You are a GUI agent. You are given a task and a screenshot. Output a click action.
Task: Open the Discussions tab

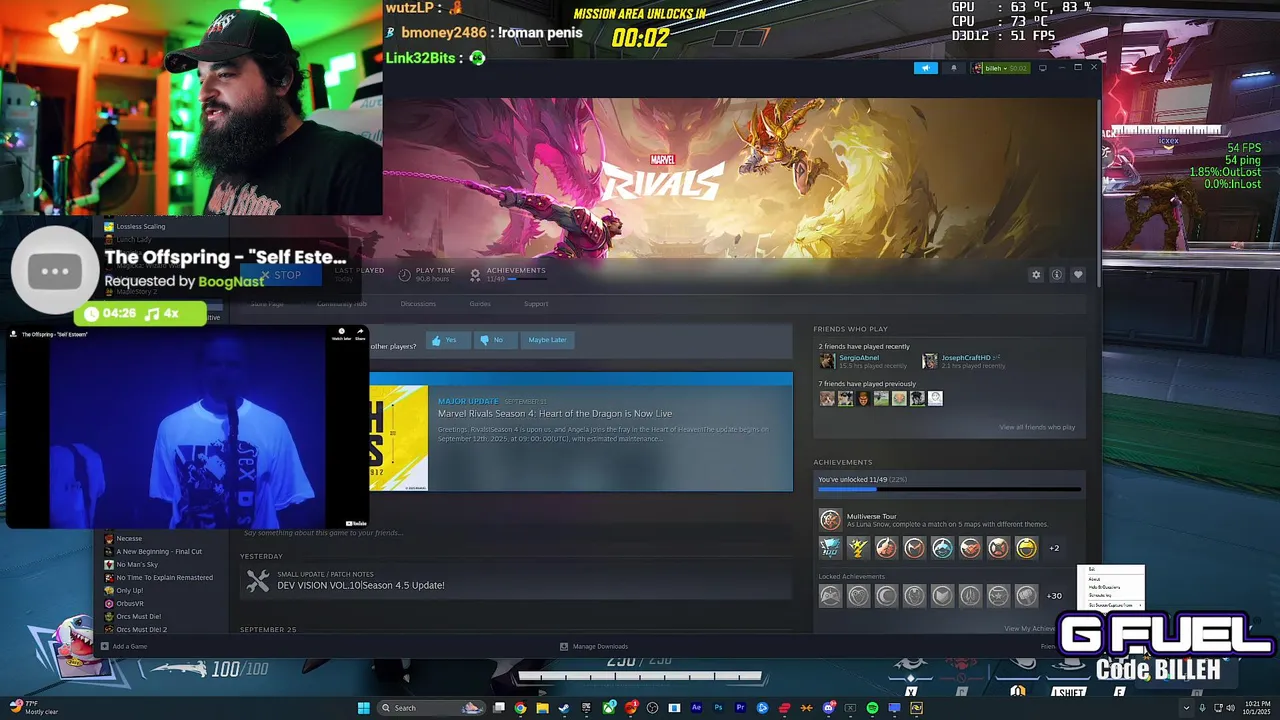coord(418,304)
